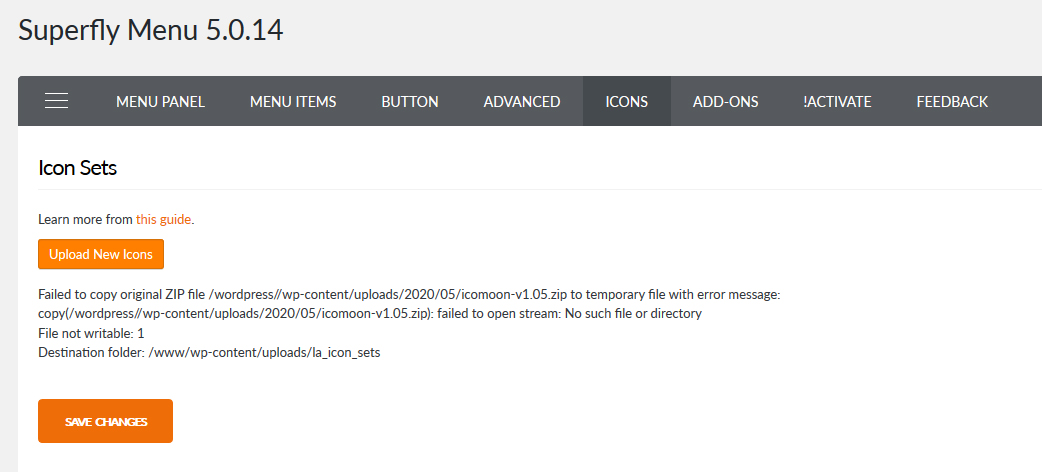Click the Upload New Icons button

101,254
